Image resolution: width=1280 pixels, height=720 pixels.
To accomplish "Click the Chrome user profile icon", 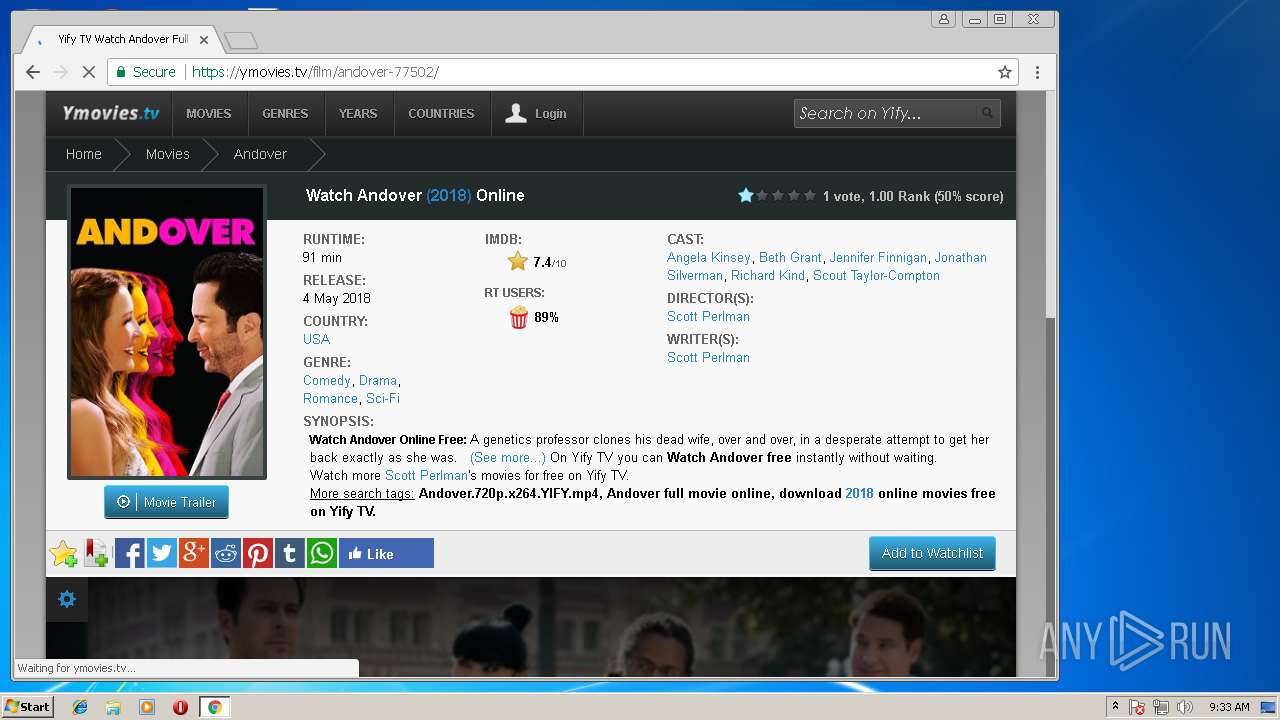I will pyautogui.click(x=943, y=19).
